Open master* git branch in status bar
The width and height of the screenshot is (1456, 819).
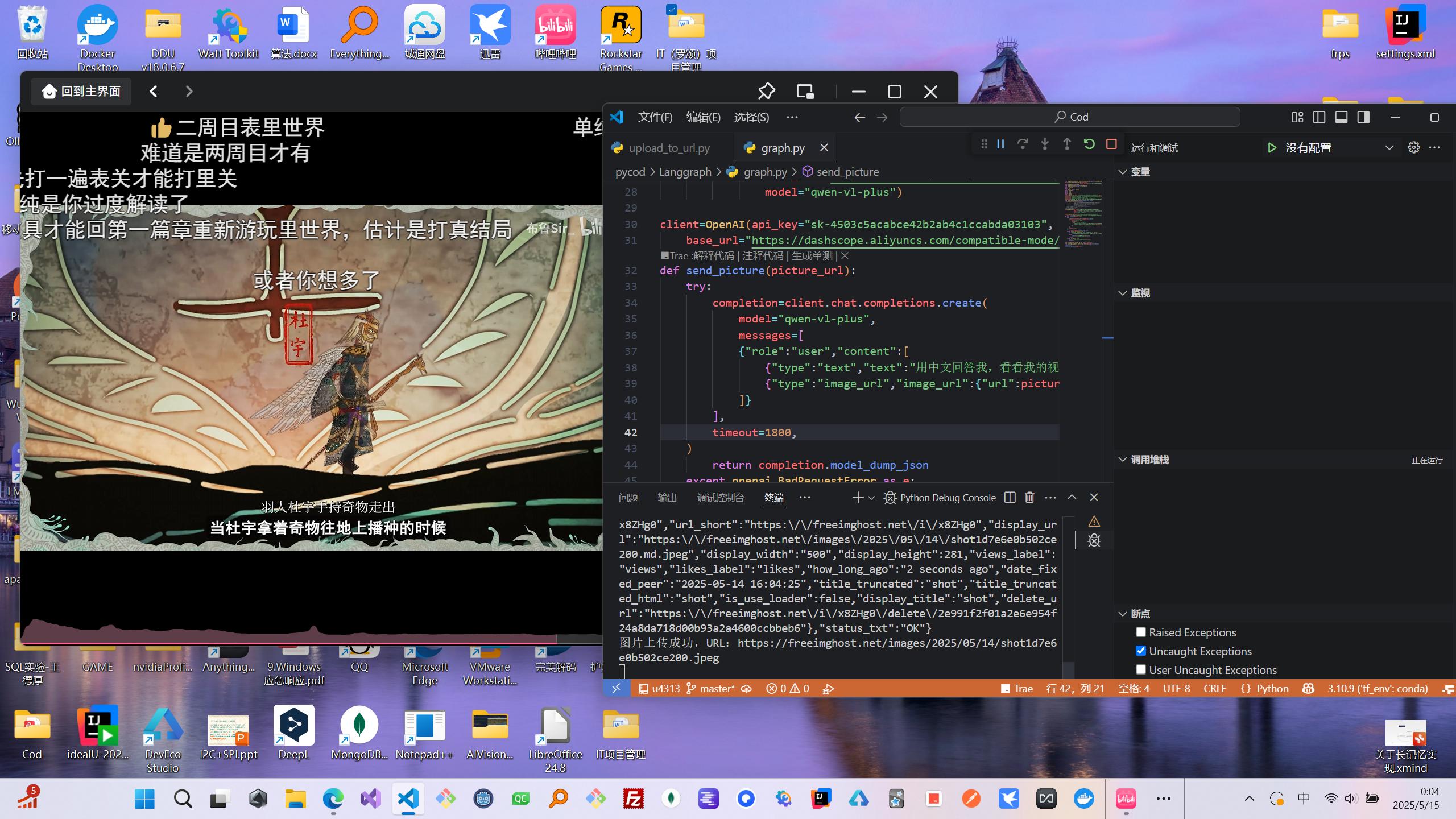click(x=711, y=689)
